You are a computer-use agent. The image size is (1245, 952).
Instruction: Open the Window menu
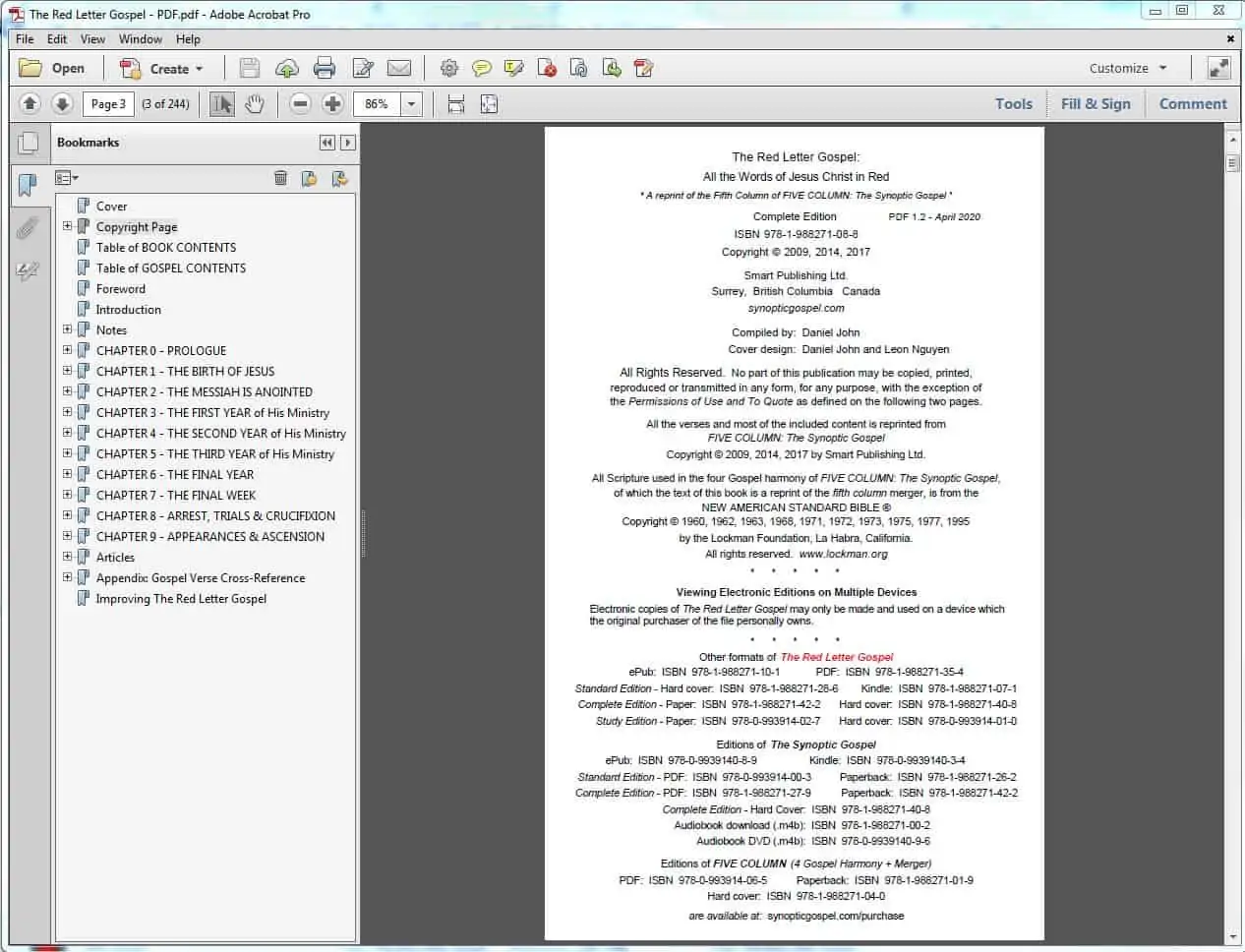(141, 39)
